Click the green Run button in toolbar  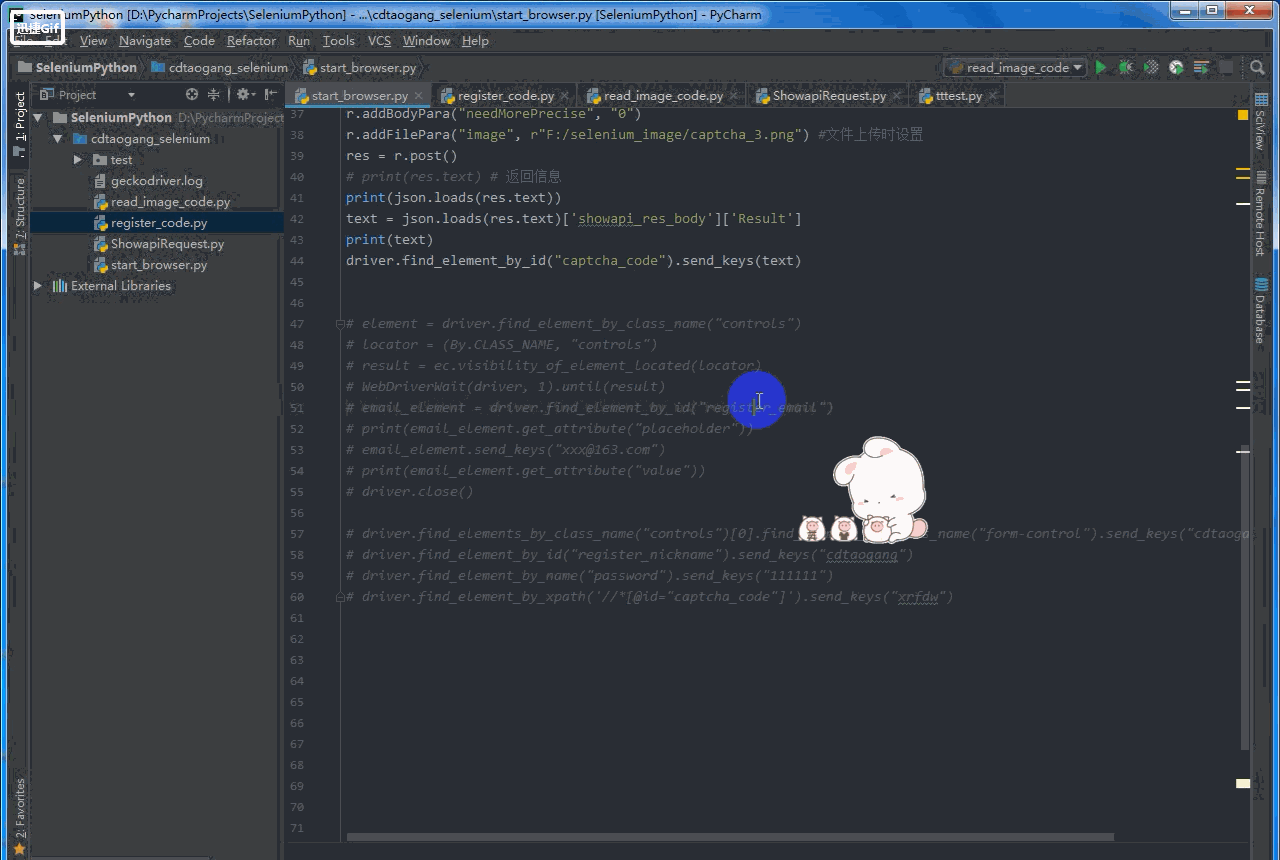click(x=1100, y=67)
